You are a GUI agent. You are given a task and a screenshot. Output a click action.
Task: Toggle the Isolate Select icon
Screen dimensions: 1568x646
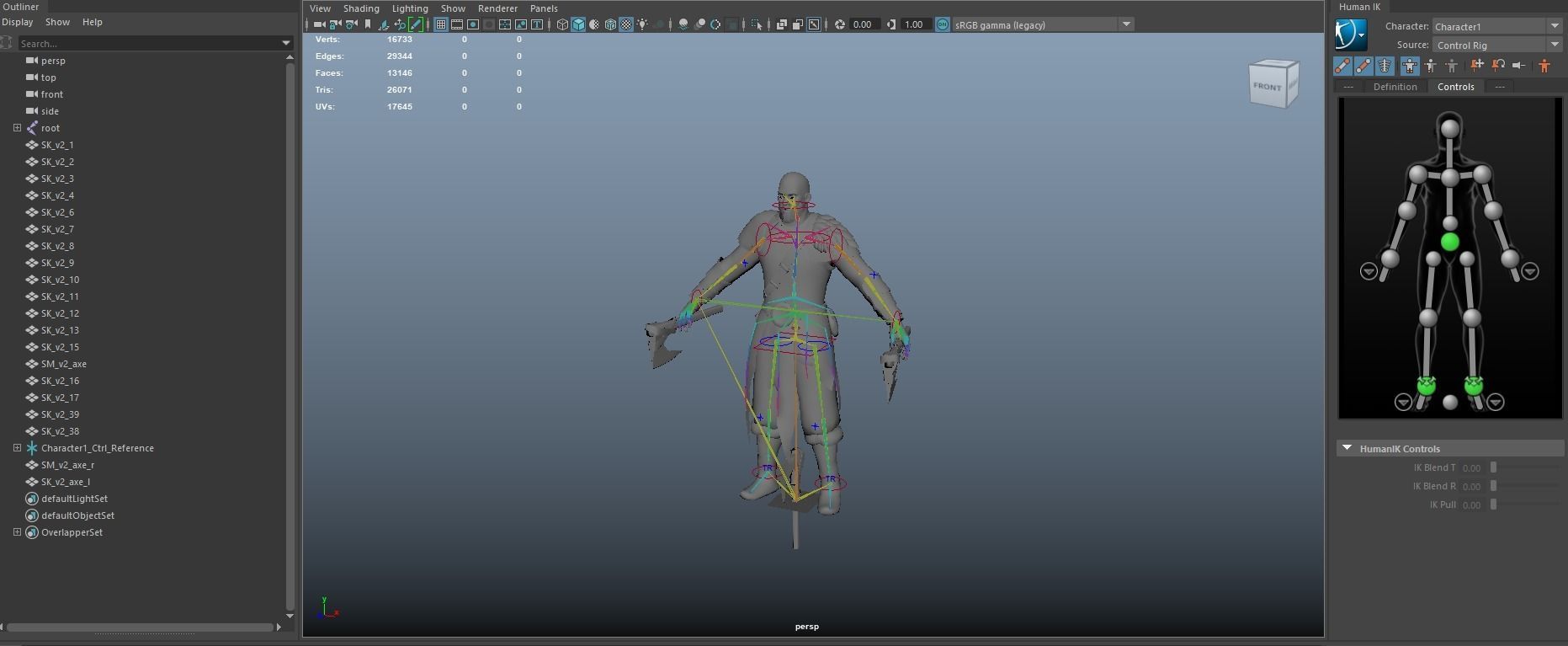pos(757,24)
